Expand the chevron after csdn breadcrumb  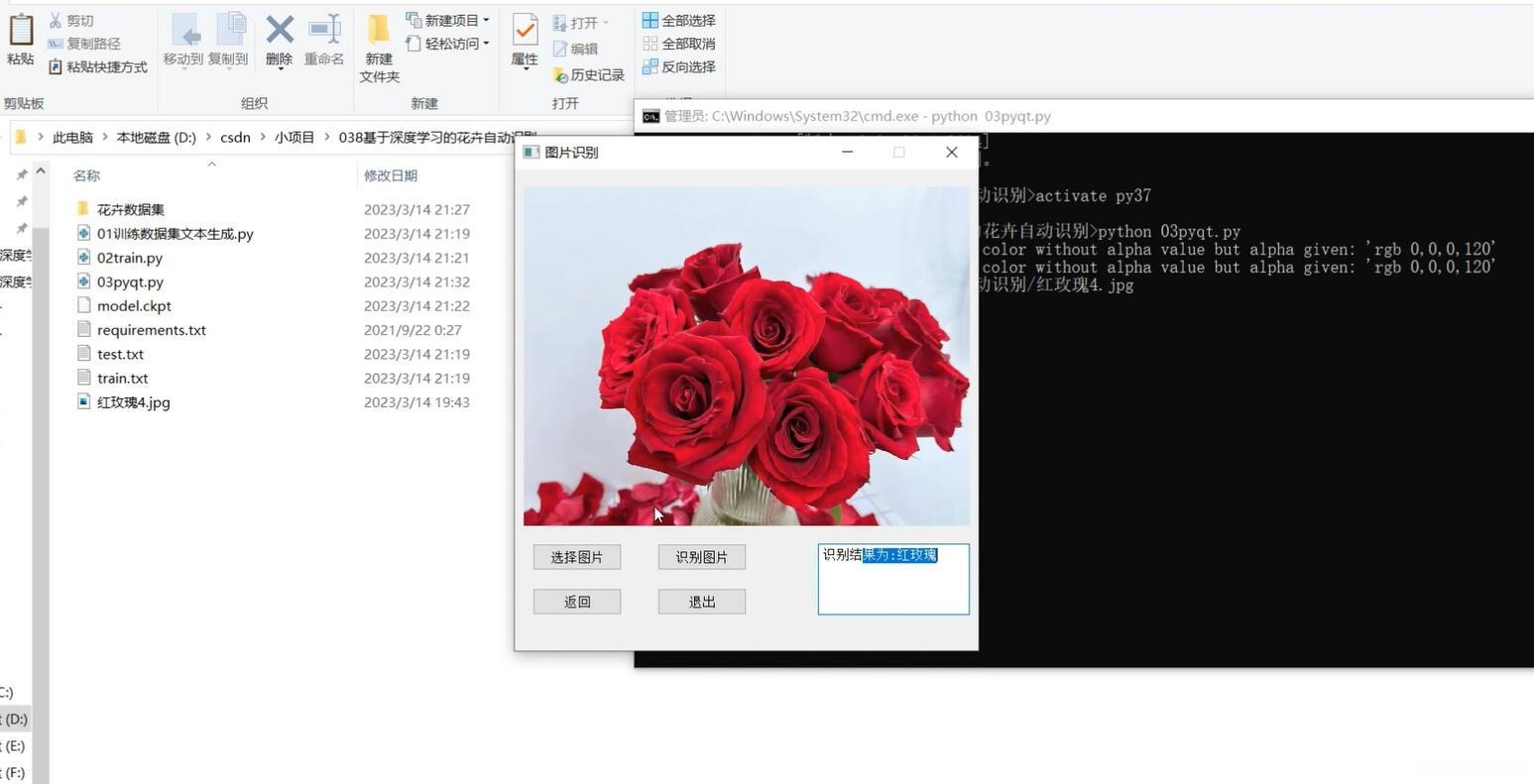pyautogui.click(x=263, y=138)
